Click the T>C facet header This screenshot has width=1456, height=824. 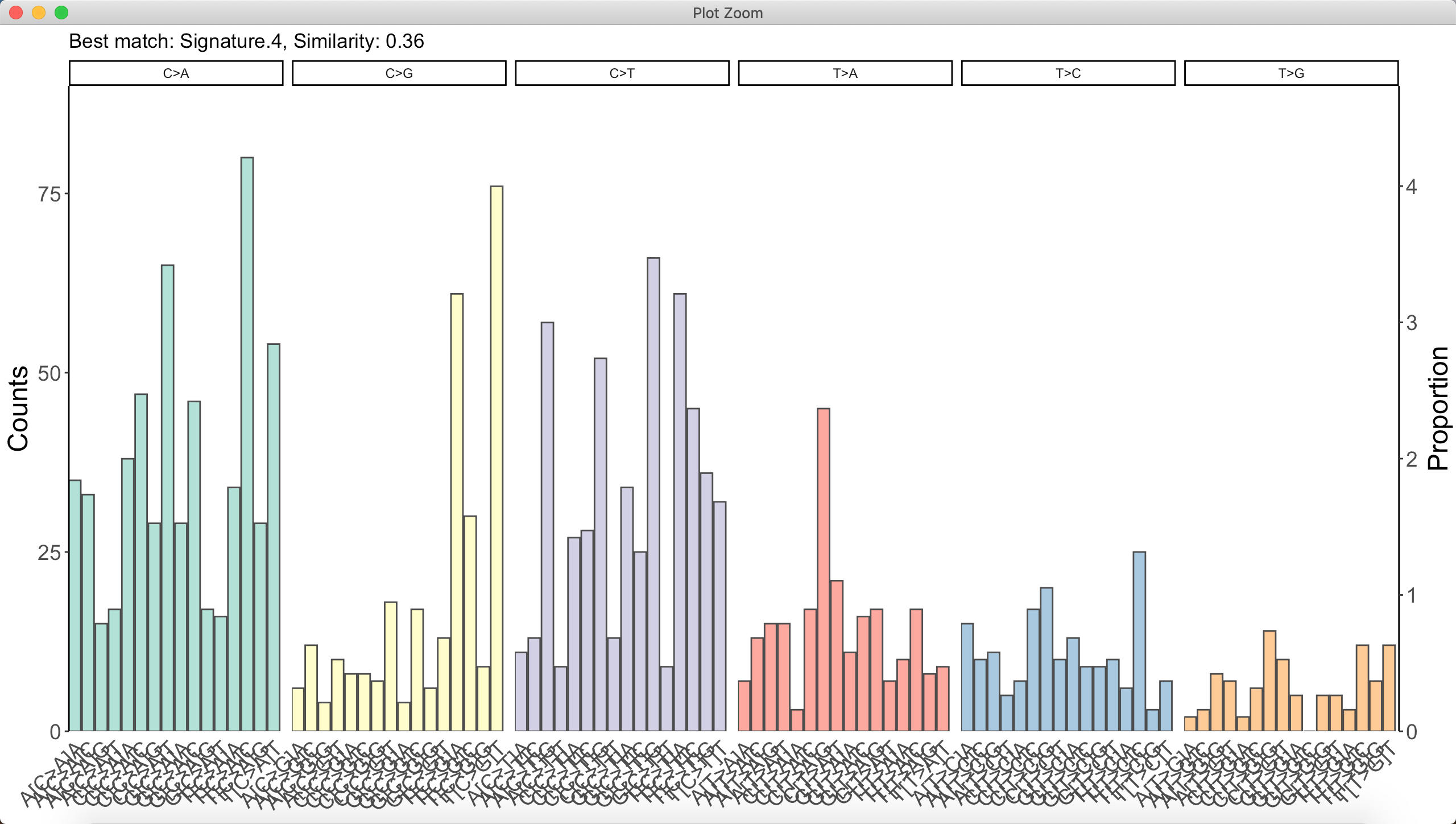coord(1068,73)
